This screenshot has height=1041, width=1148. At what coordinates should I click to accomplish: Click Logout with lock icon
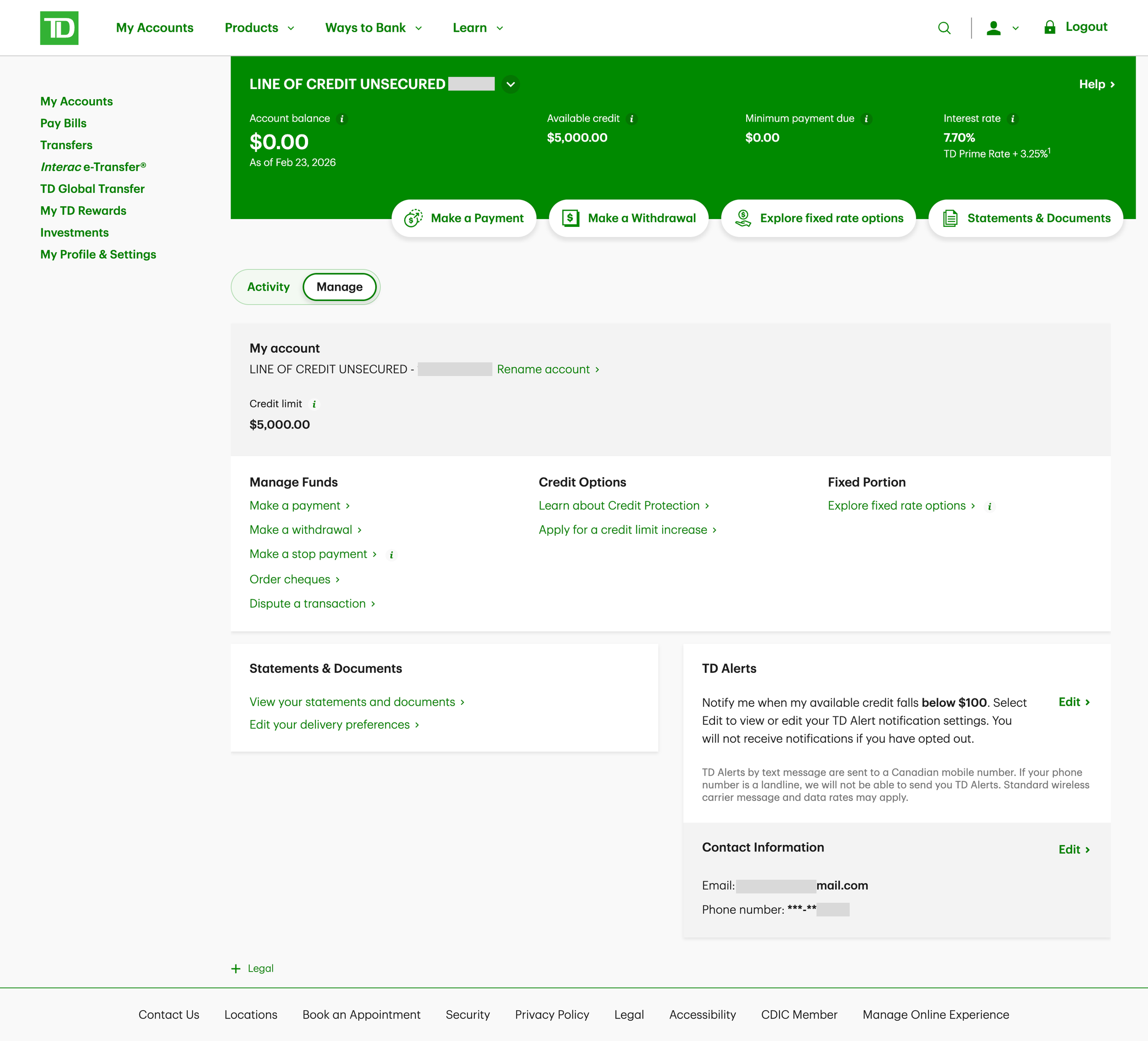[x=1075, y=28]
